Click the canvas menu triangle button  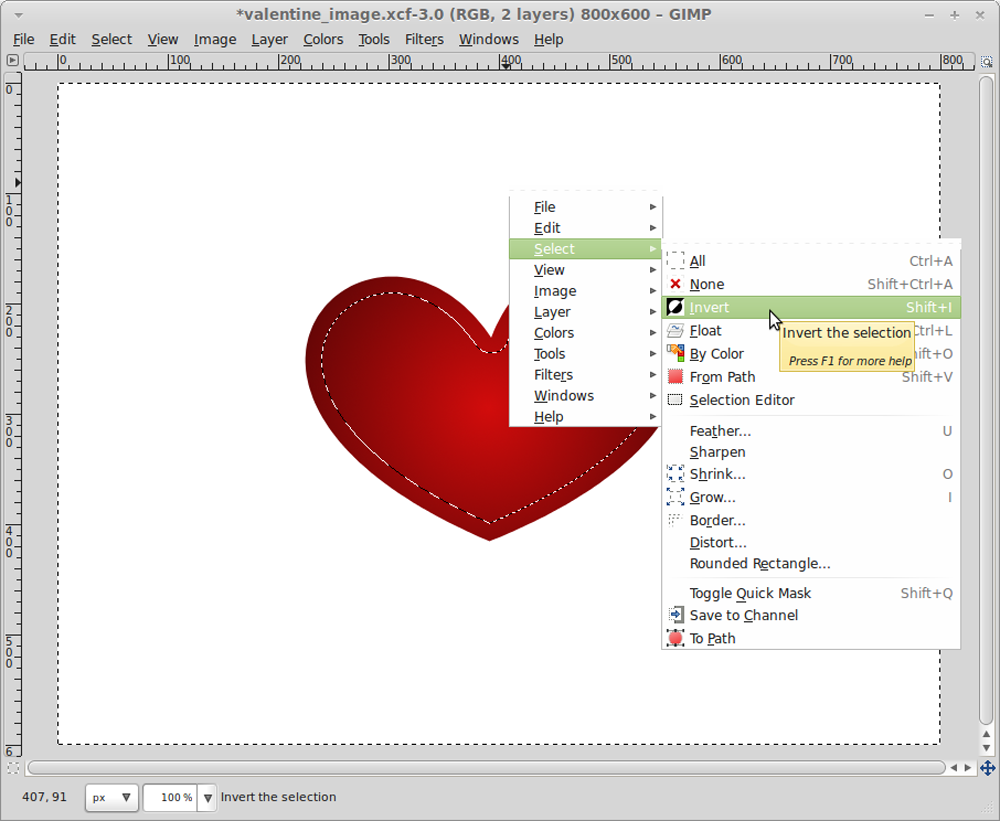[13, 61]
